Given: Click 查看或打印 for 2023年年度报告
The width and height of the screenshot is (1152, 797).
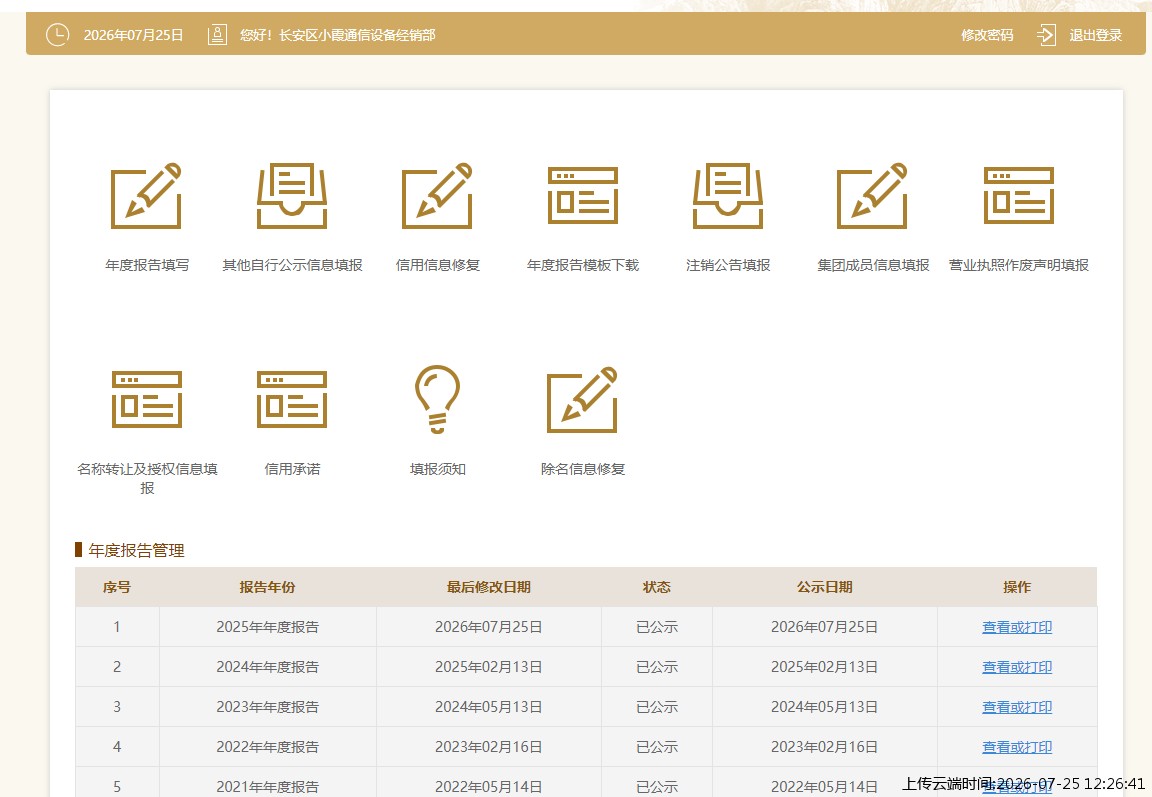Looking at the screenshot, I should [x=1017, y=707].
